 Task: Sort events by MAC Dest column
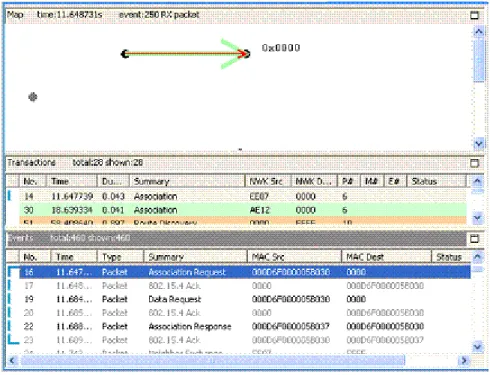click(x=386, y=257)
